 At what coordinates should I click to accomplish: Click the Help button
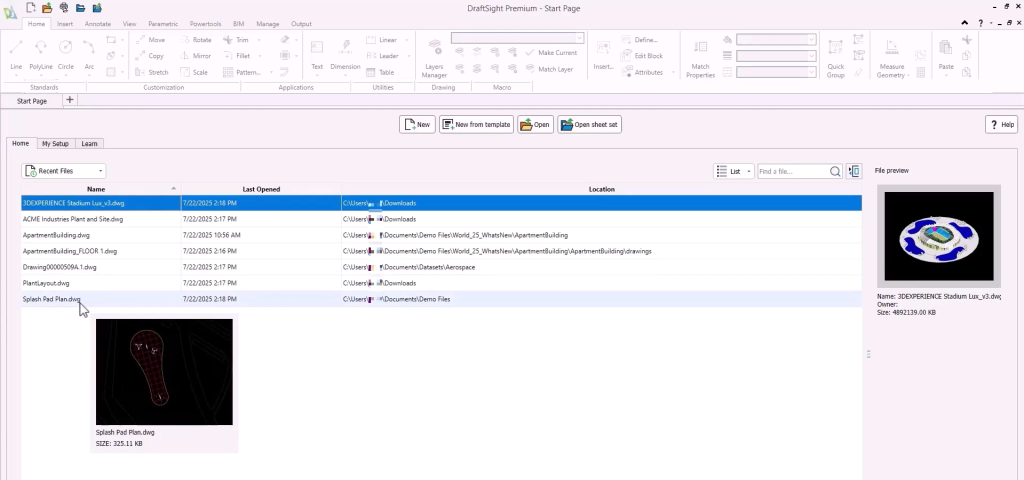point(1001,125)
